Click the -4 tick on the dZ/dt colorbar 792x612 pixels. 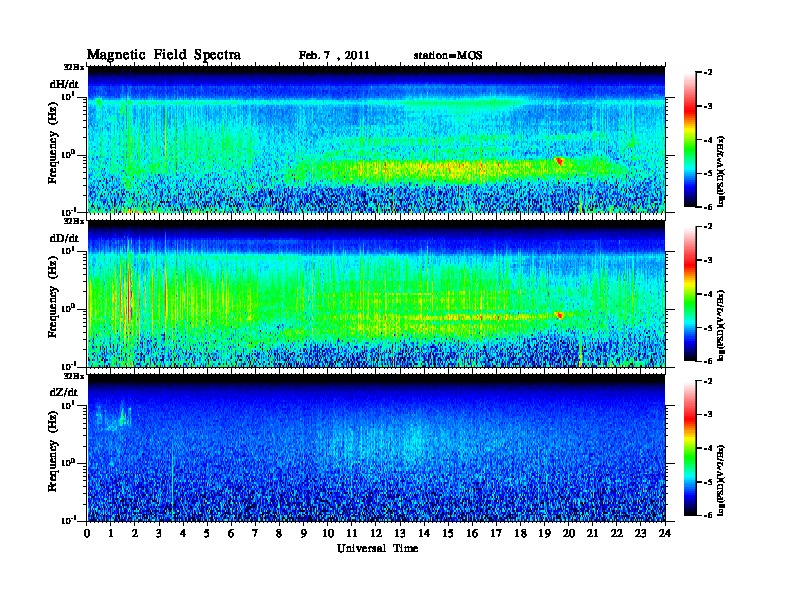[x=708, y=448]
